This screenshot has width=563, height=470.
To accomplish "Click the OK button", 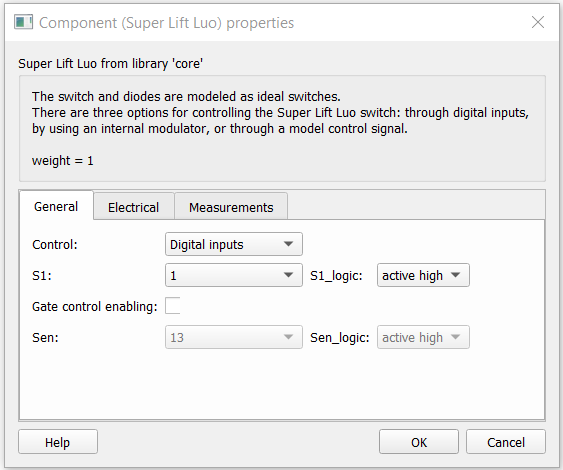I will 419,442.
